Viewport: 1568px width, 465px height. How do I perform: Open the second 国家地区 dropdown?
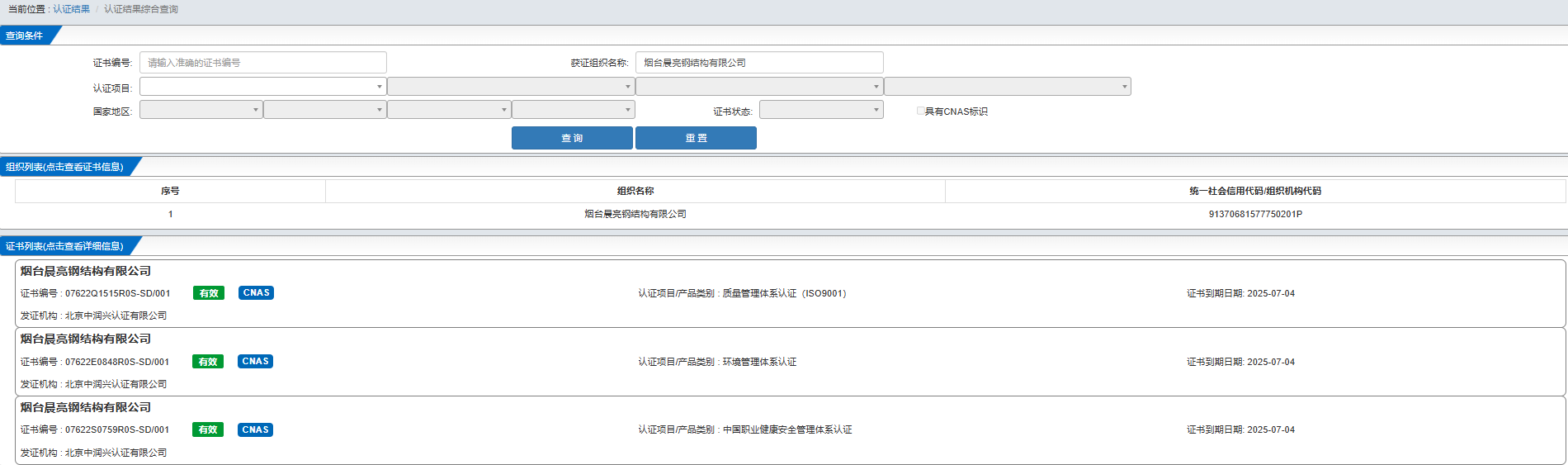[325, 110]
